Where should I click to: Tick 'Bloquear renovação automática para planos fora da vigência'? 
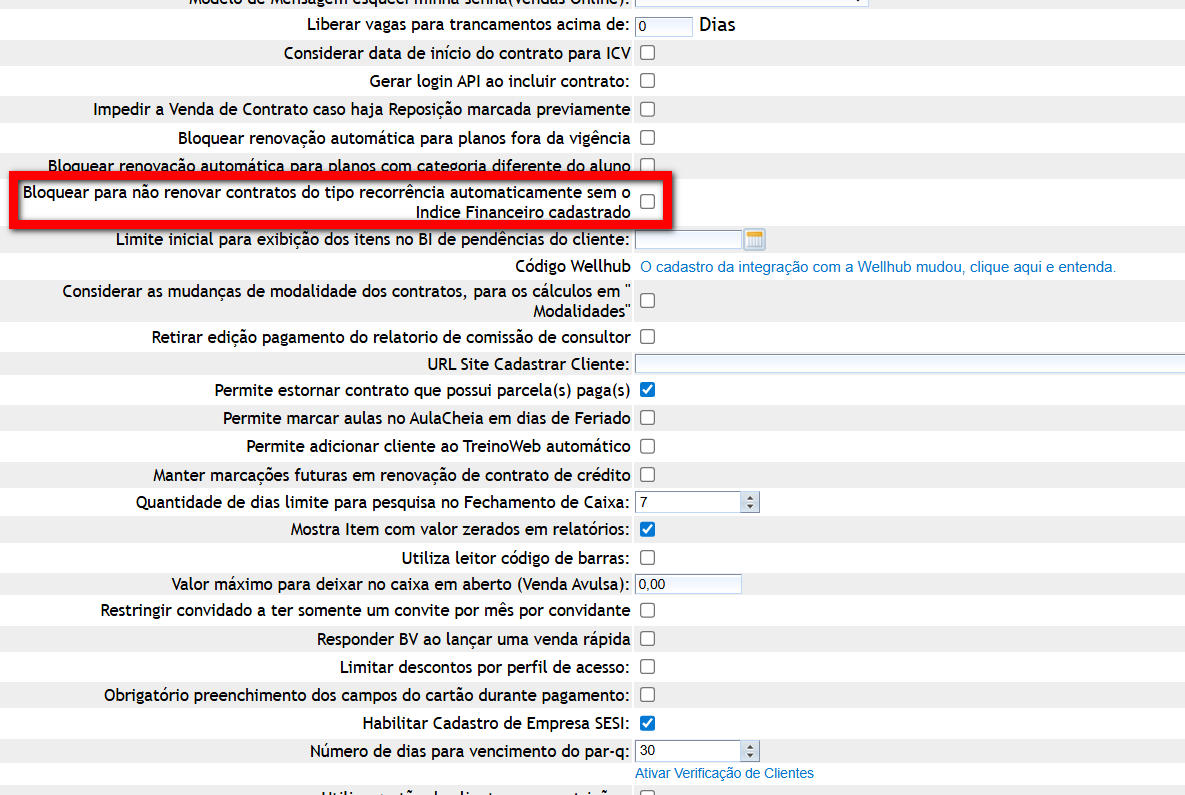click(x=647, y=137)
